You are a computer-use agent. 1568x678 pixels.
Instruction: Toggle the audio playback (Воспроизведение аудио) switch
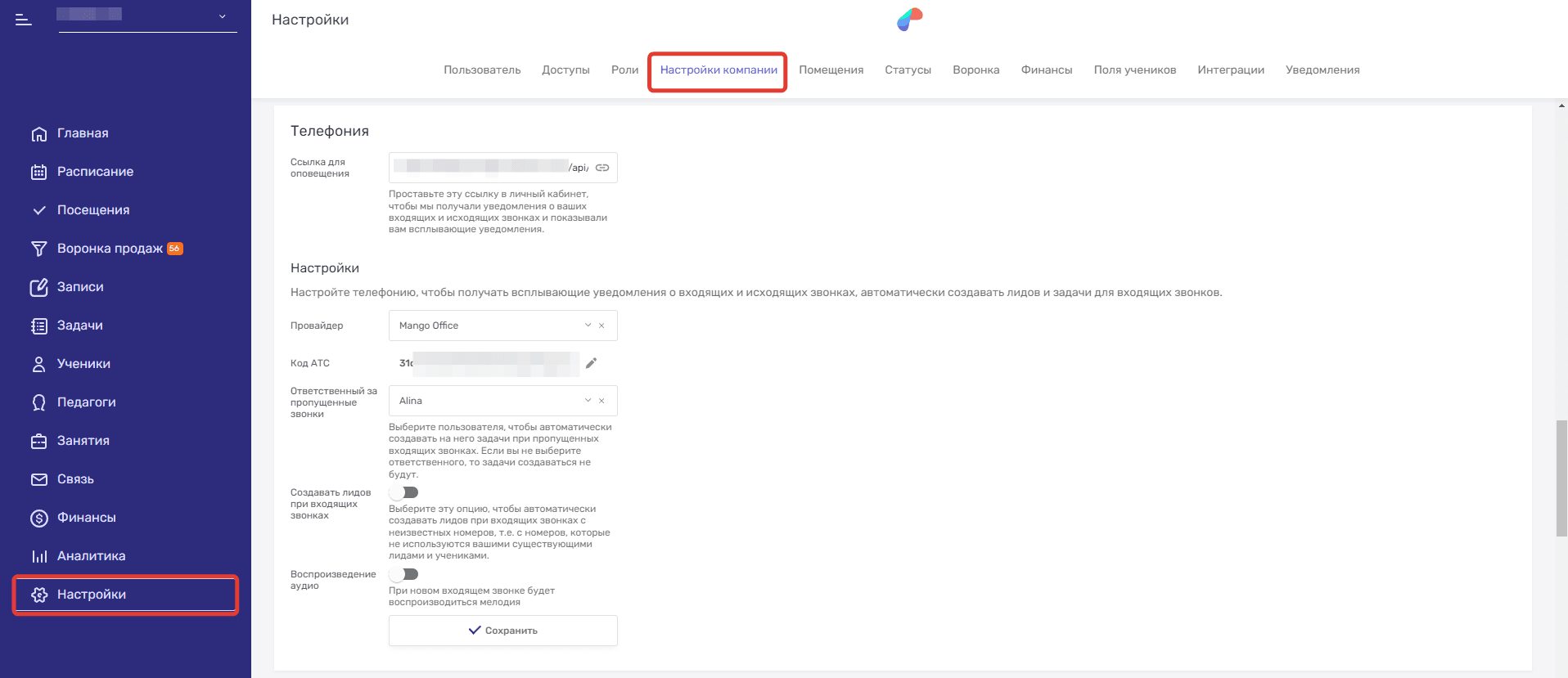click(x=404, y=574)
